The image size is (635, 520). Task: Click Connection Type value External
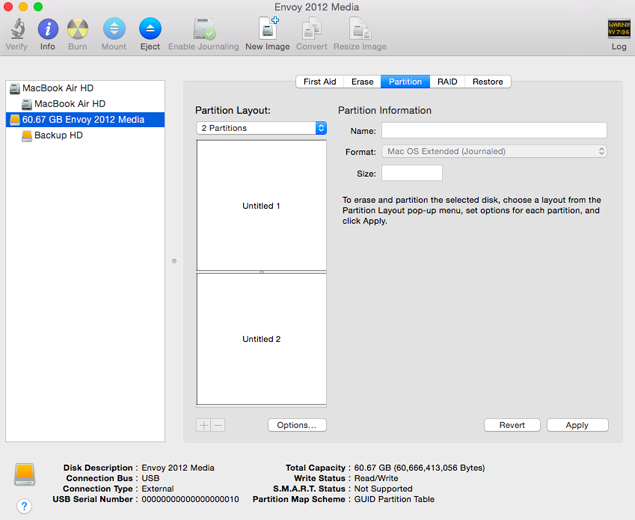(158, 489)
